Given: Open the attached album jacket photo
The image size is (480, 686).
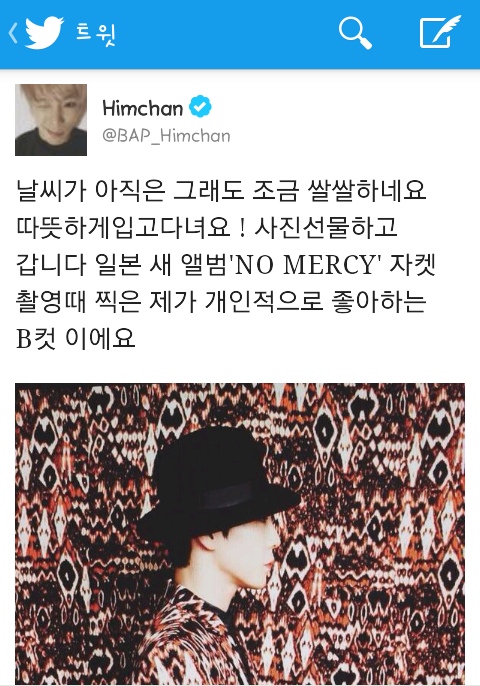Looking at the screenshot, I should (240, 534).
